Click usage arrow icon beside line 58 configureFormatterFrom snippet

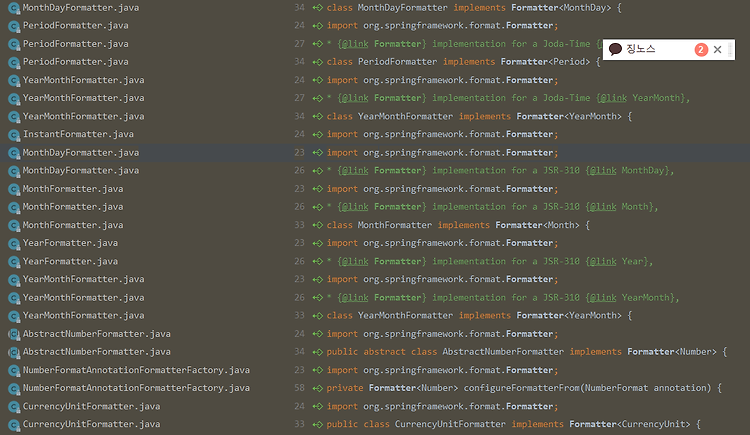click(318, 388)
